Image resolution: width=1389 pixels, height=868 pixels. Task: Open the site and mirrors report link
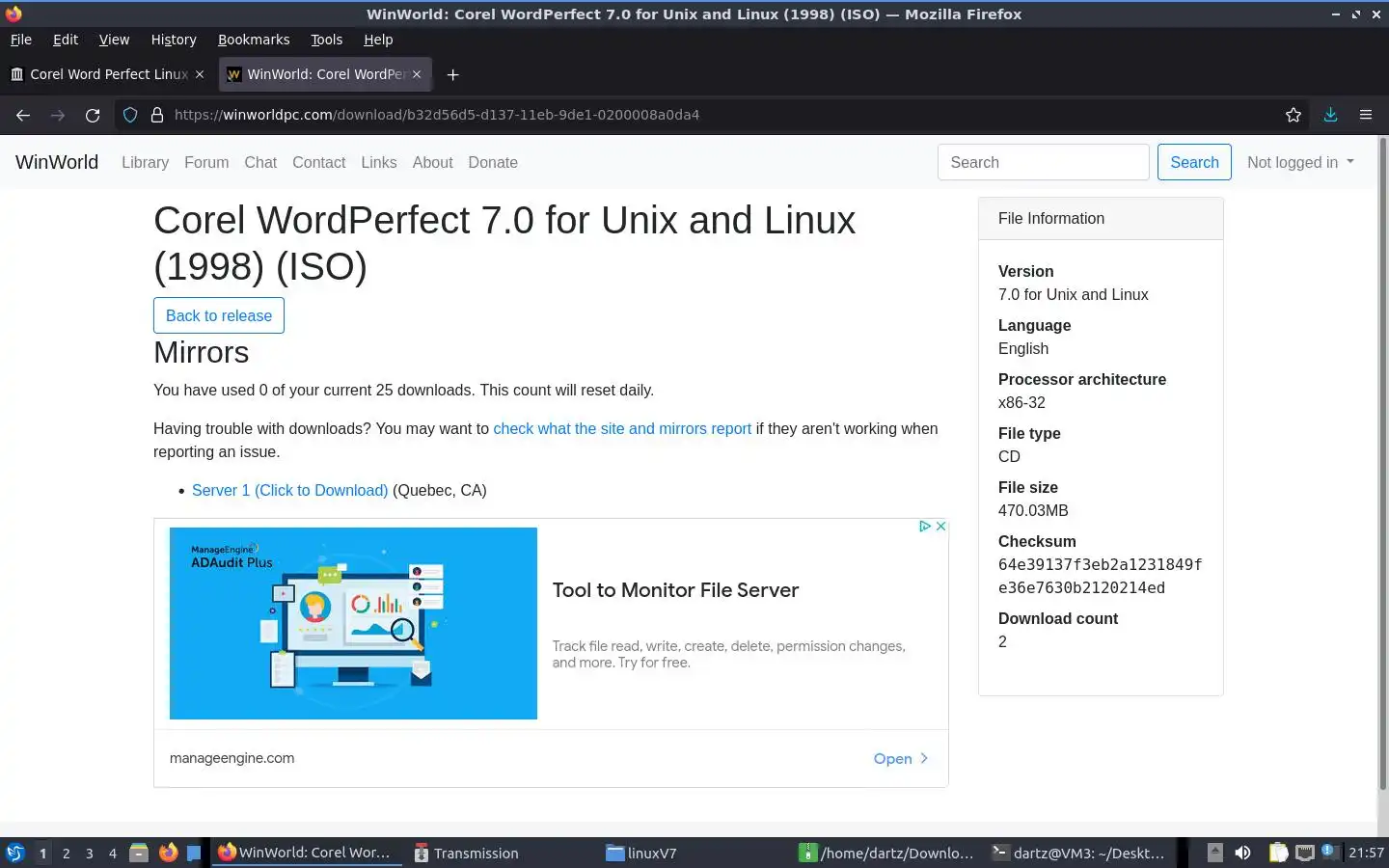click(x=622, y=428)
